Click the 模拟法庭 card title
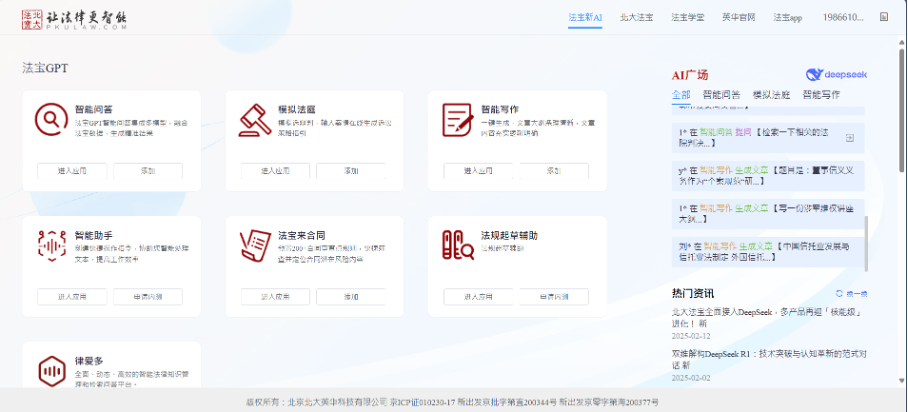Screen dimensions: 908x412 tap(297, 110)
